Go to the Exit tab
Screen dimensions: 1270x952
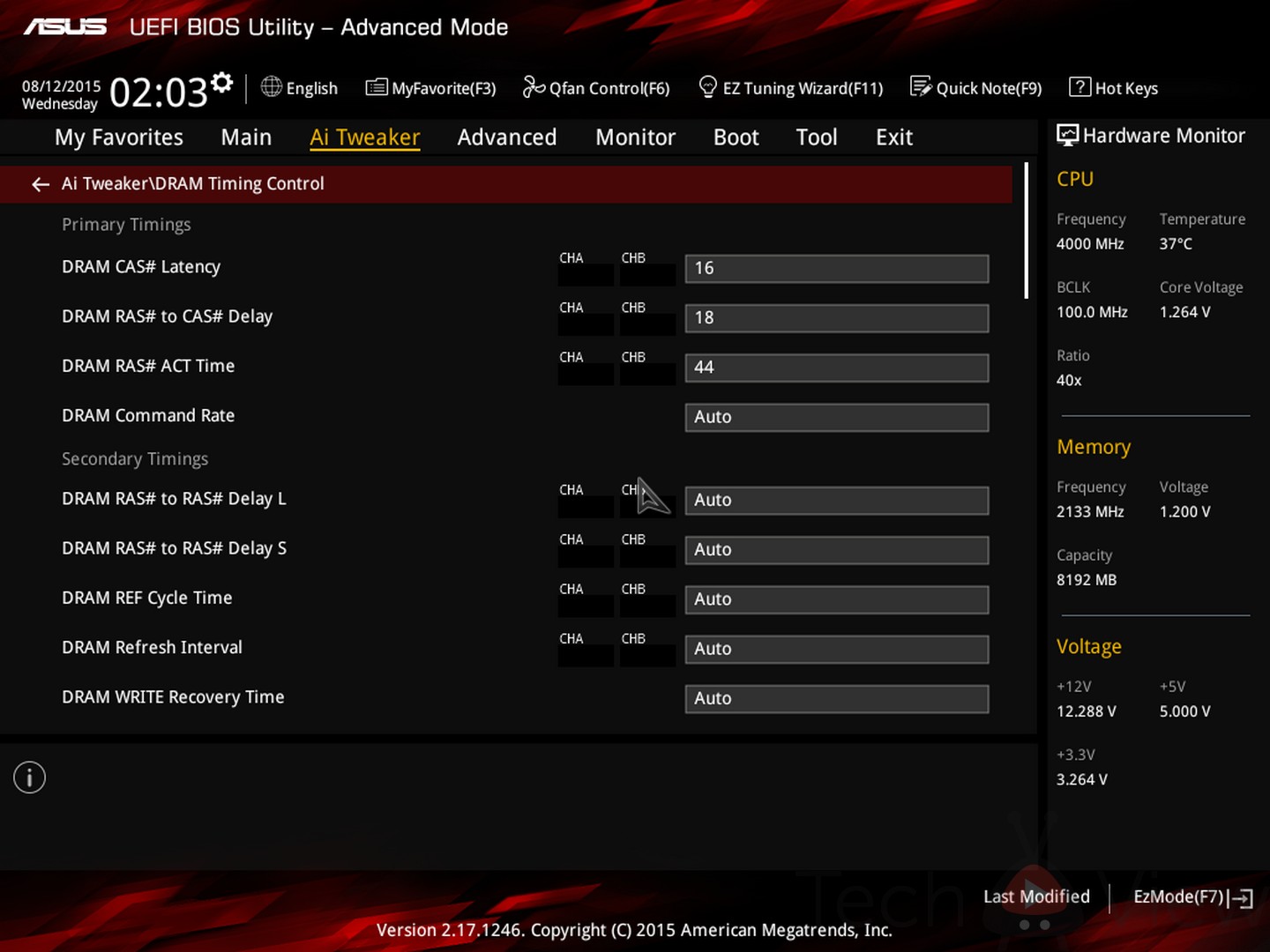893,138
